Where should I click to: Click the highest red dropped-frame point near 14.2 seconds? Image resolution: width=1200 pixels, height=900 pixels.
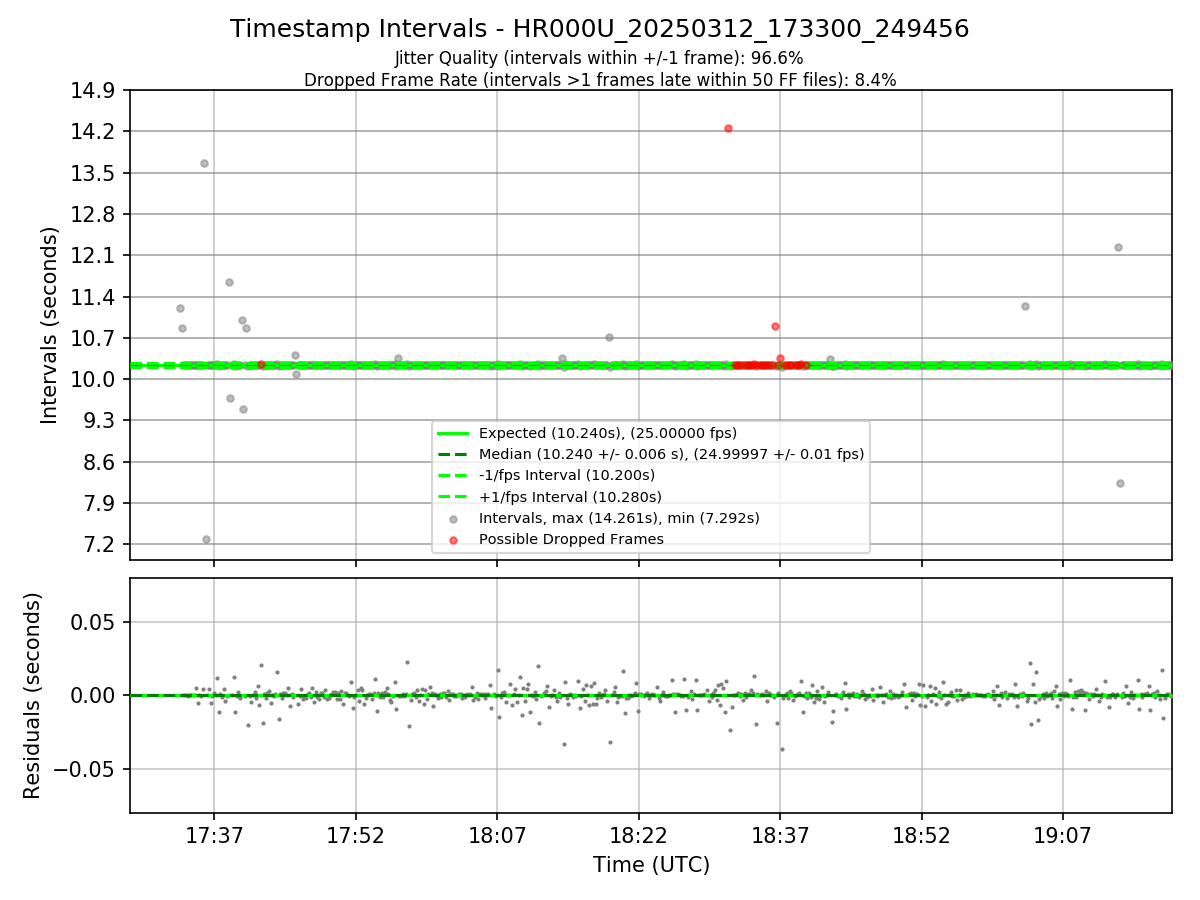coord(728,128)
